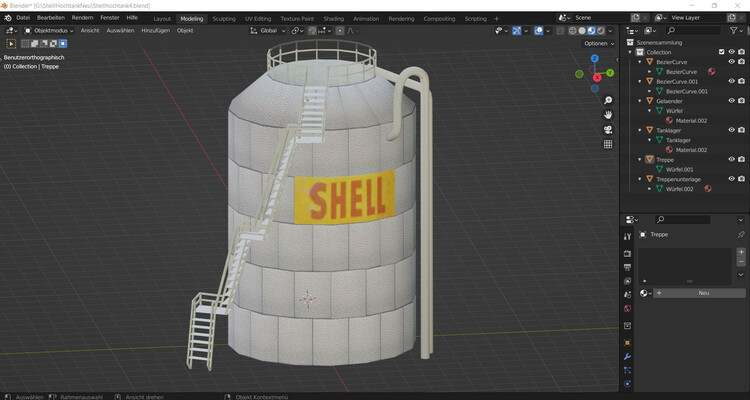750x400 pixels.
Task: Choose the extend-selection mode icon
Action: click(35, 44)
